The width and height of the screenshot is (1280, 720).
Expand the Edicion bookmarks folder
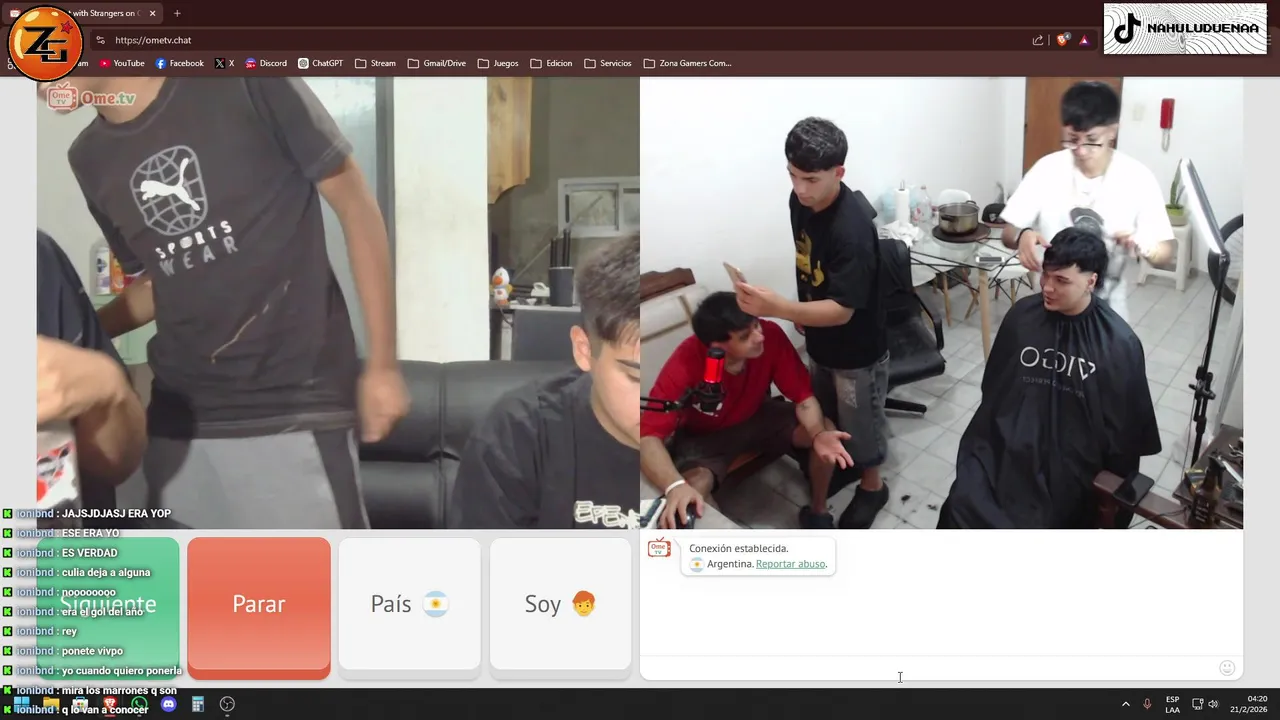click(551, 63)
